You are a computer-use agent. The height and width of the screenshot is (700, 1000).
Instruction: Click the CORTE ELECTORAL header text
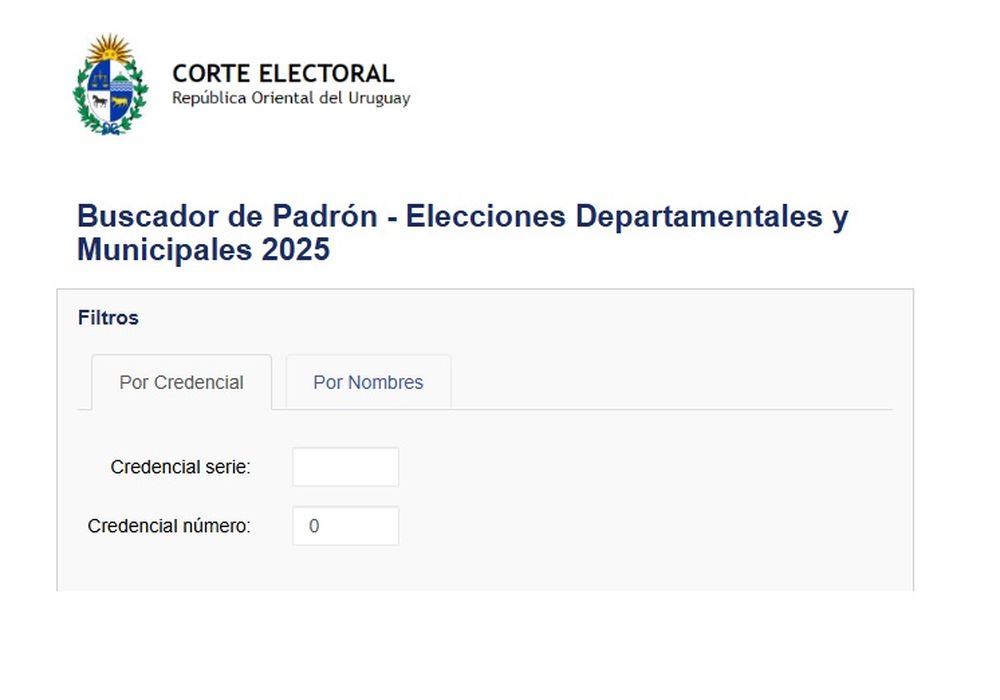283,72
